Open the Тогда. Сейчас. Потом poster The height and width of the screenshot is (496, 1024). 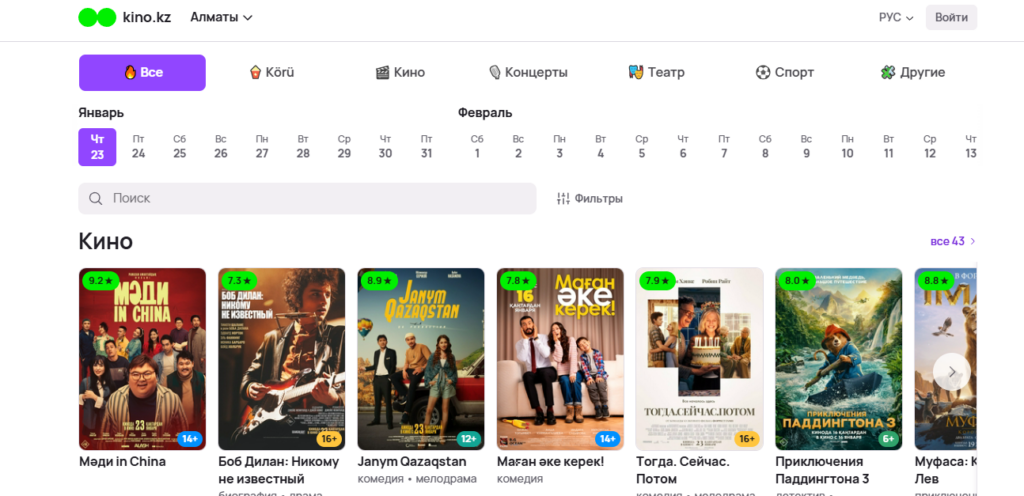(699, 359)
